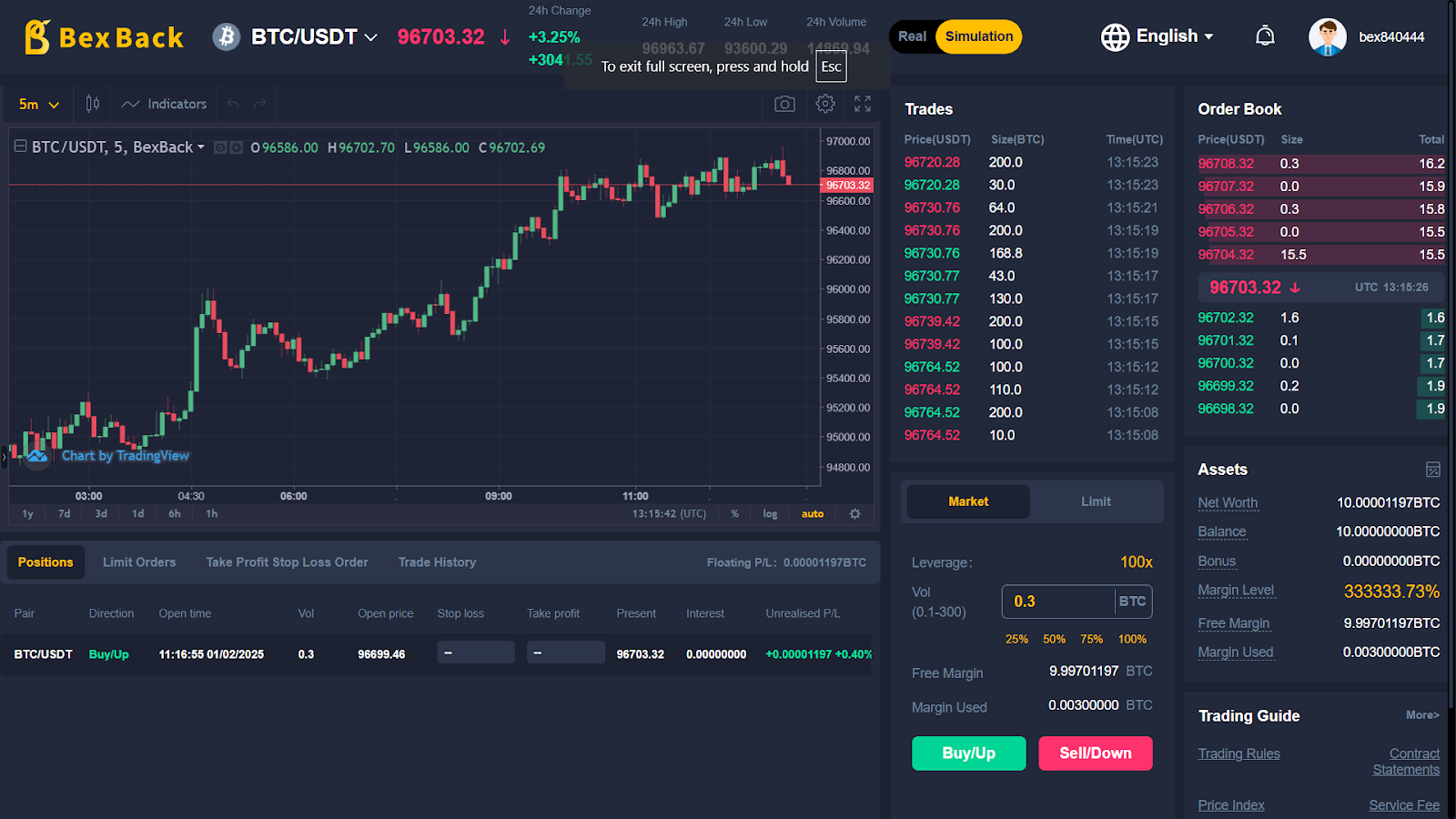Open the Indicators menu

point(165,104)
